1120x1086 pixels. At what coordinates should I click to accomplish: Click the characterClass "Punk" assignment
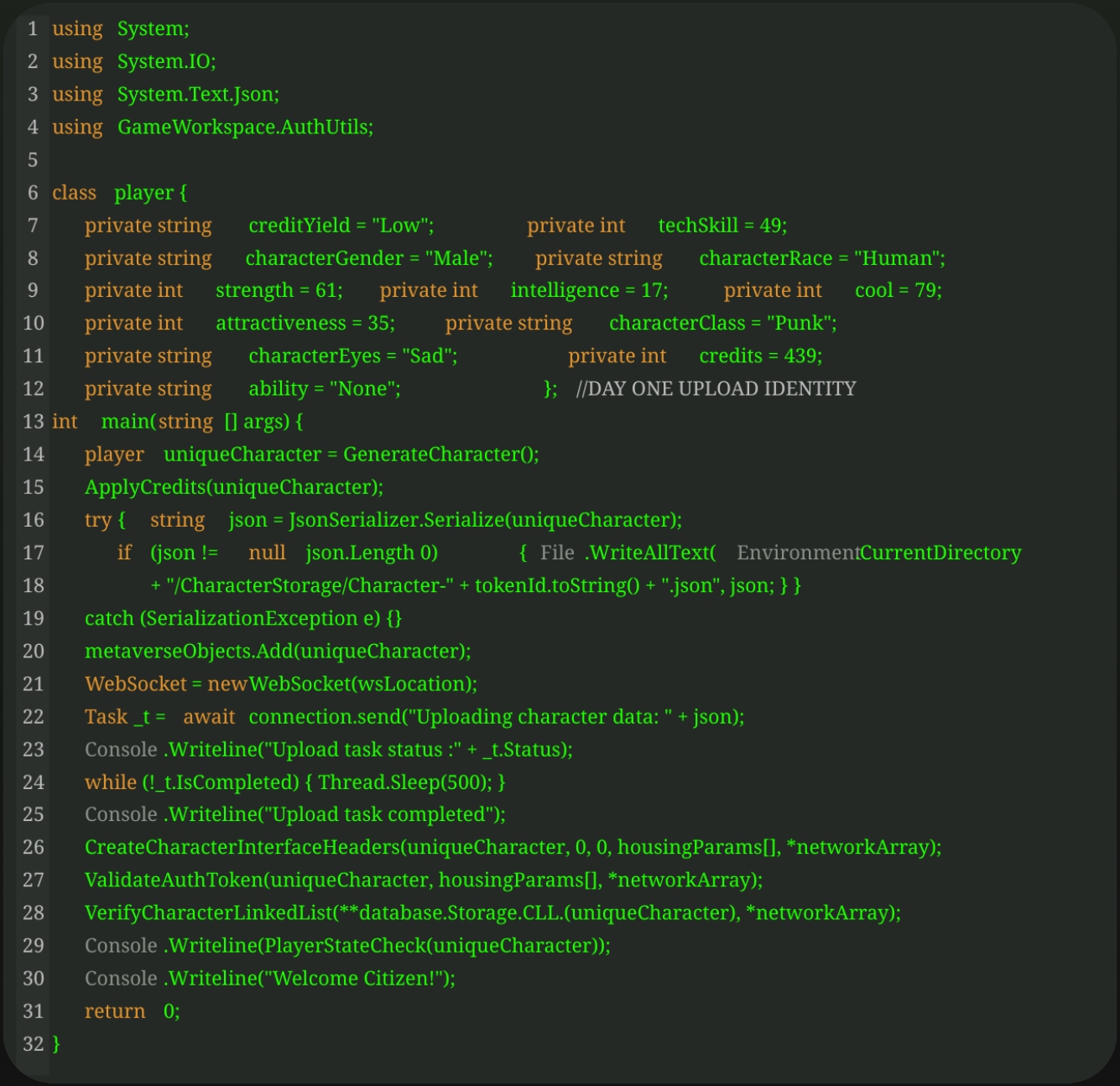722,323
